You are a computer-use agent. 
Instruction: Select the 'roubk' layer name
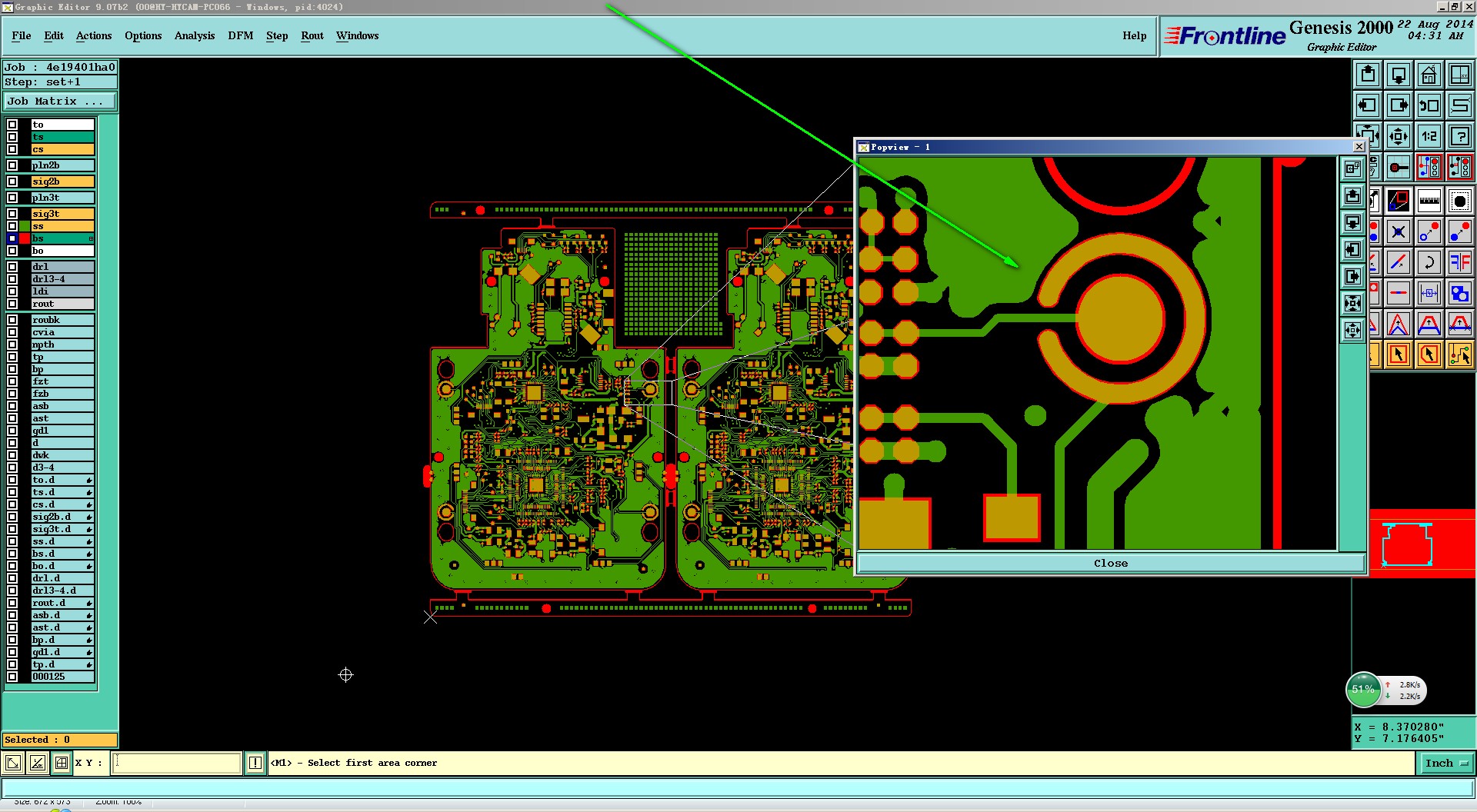62,320
